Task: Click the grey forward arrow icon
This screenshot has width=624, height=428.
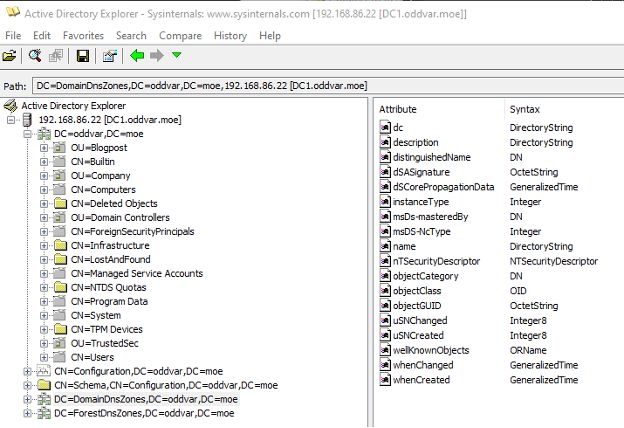Action: click(x=157, y=55)
